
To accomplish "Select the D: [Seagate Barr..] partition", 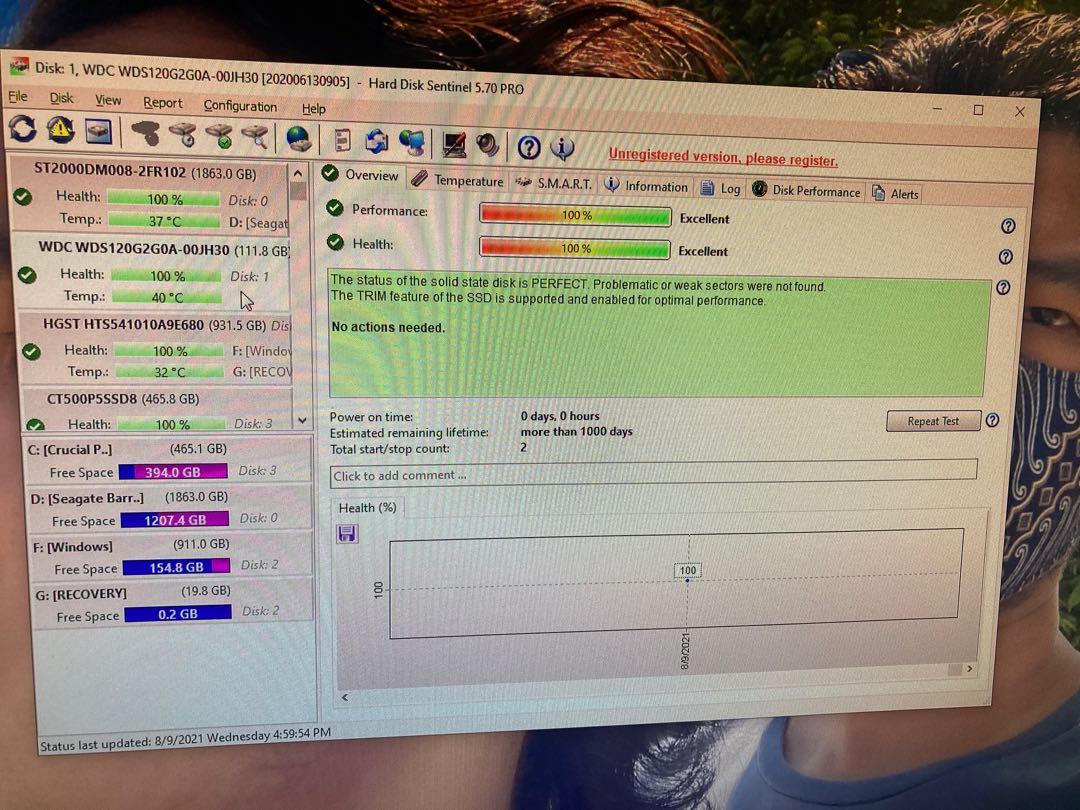I will point(169,508).
